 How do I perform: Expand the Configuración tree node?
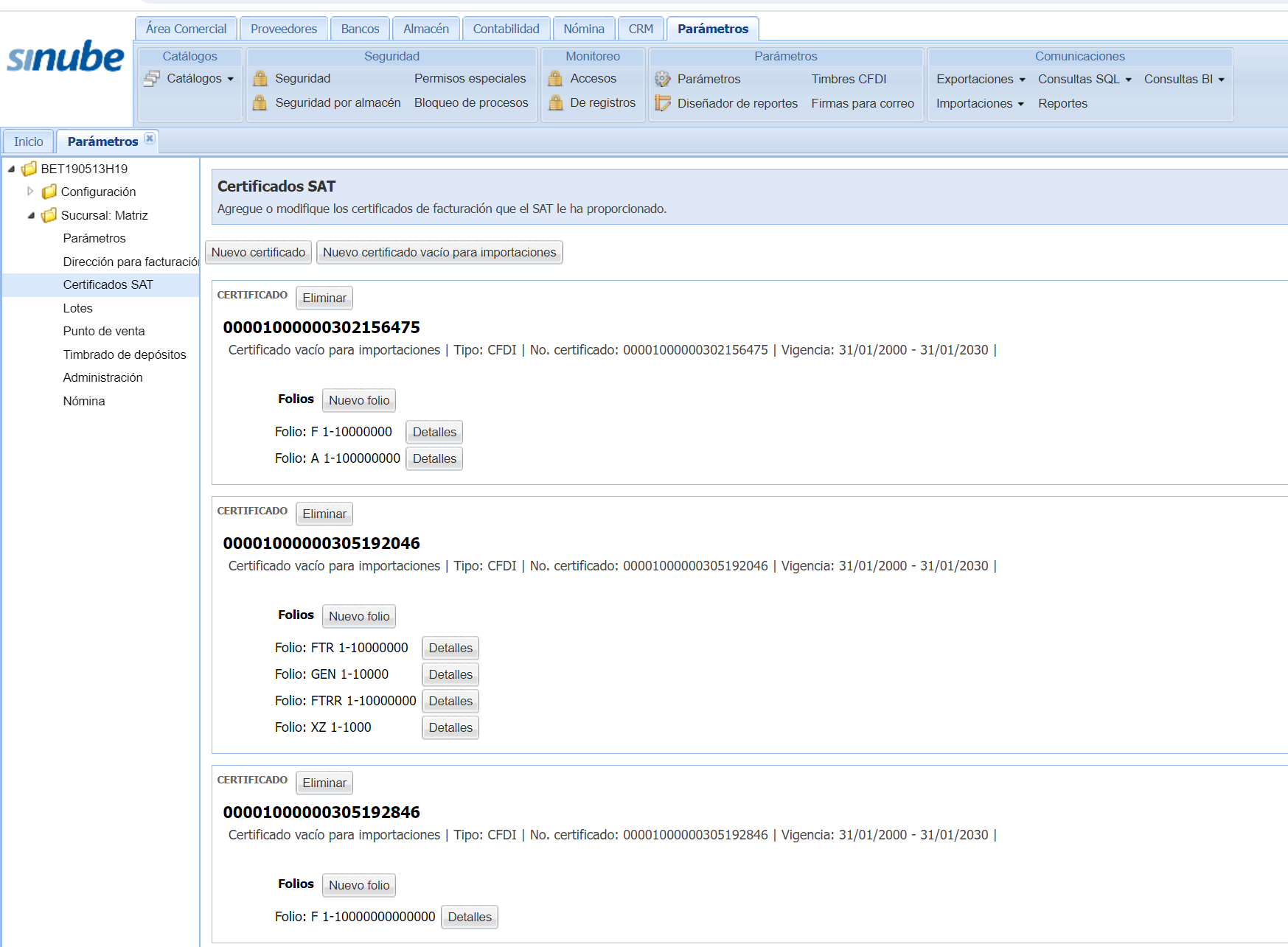coord(30,192)
